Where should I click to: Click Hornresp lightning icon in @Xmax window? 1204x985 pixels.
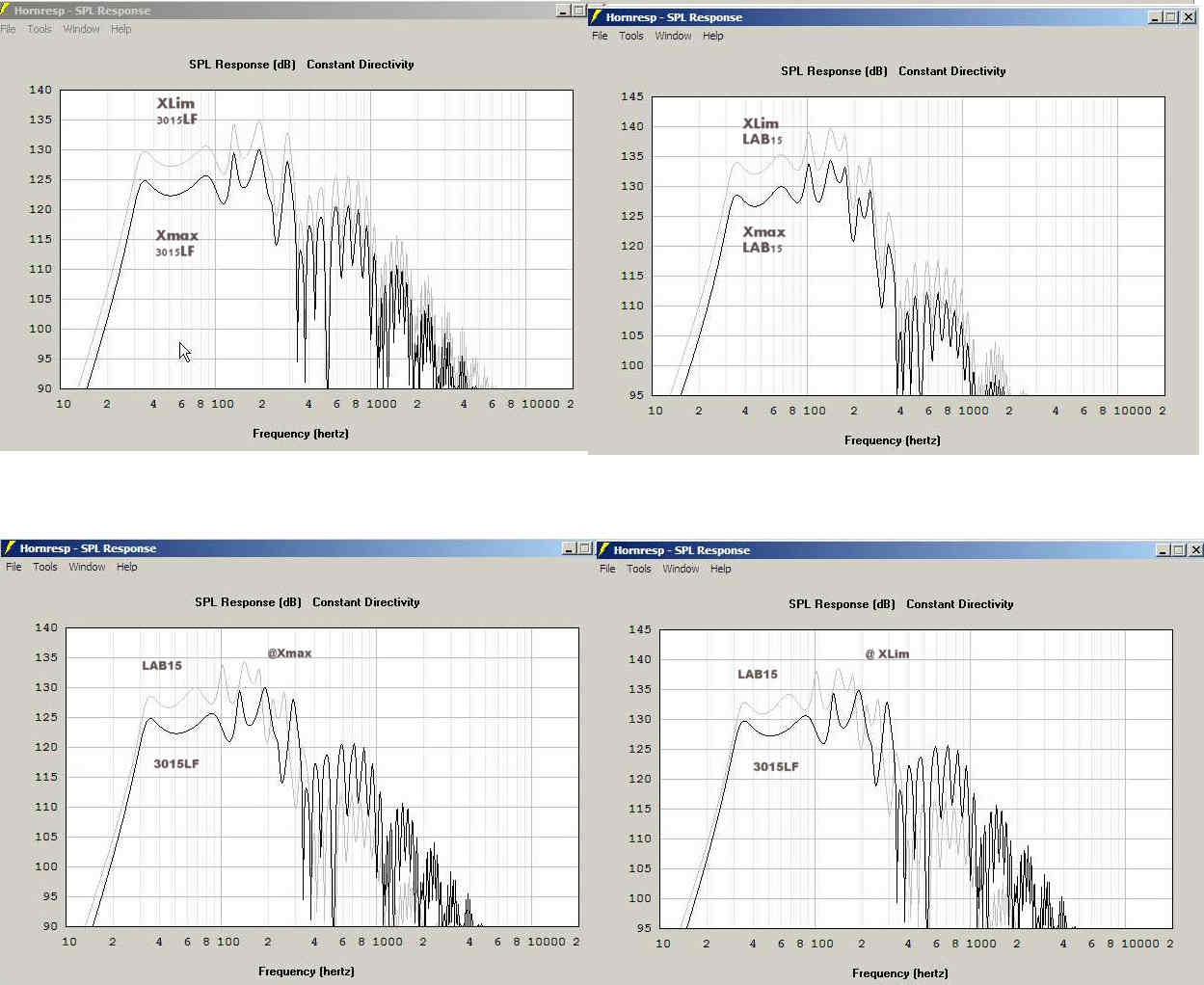point(9,548)
